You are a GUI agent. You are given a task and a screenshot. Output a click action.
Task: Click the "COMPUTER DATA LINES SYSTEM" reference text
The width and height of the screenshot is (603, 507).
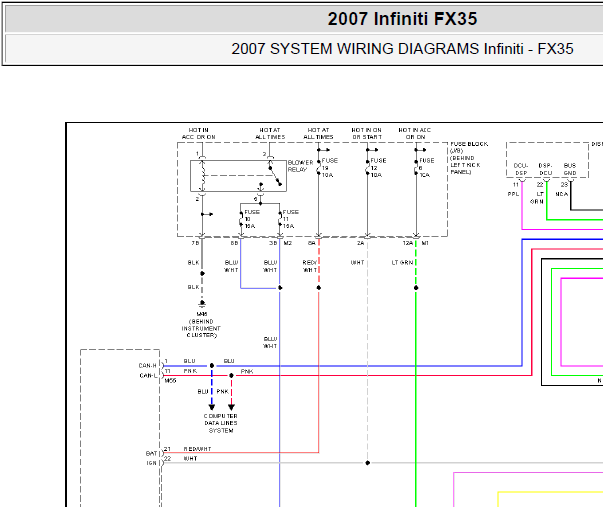click(221, 423)
